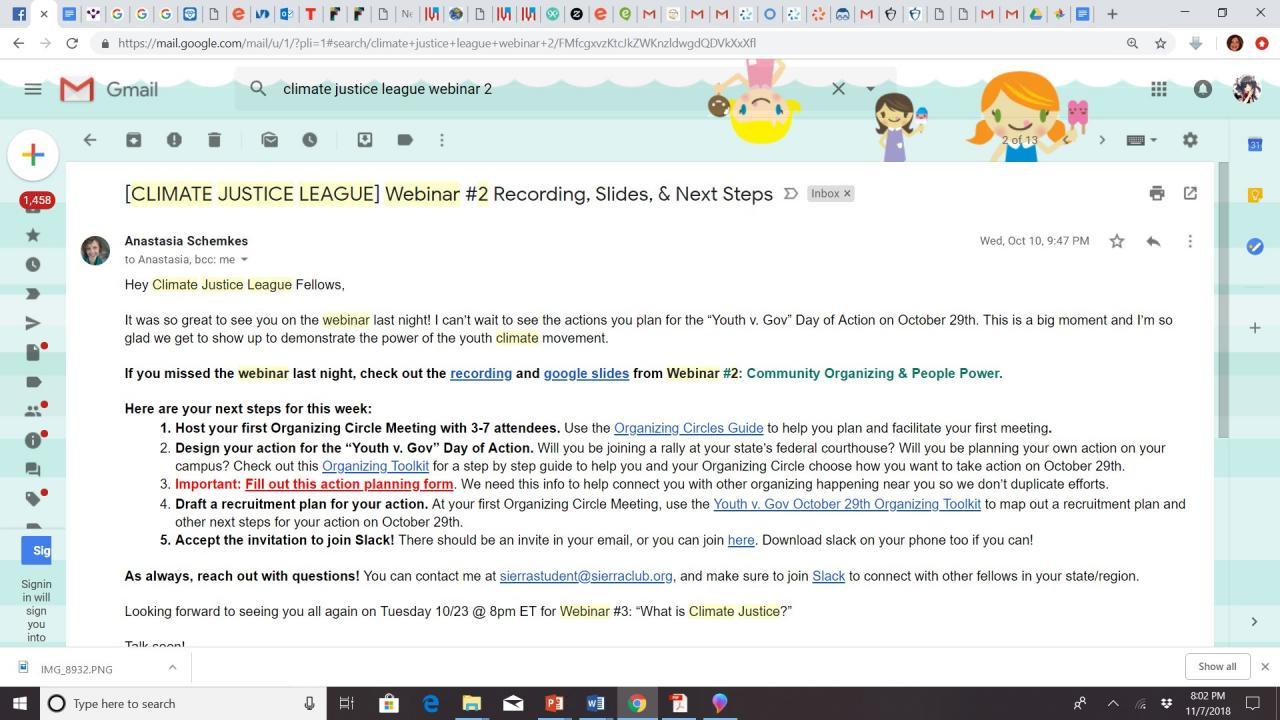Reply to Anastasia using the reply arrow

[1153, 241]
